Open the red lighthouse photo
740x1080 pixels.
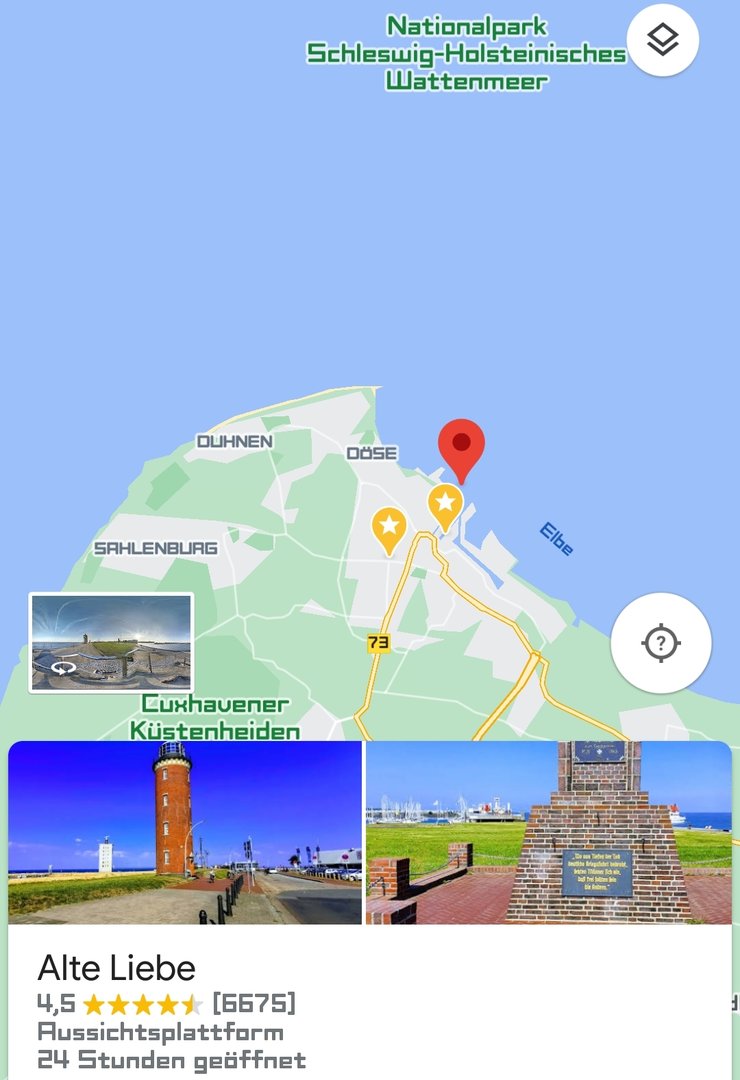click(x=185, y=832)
